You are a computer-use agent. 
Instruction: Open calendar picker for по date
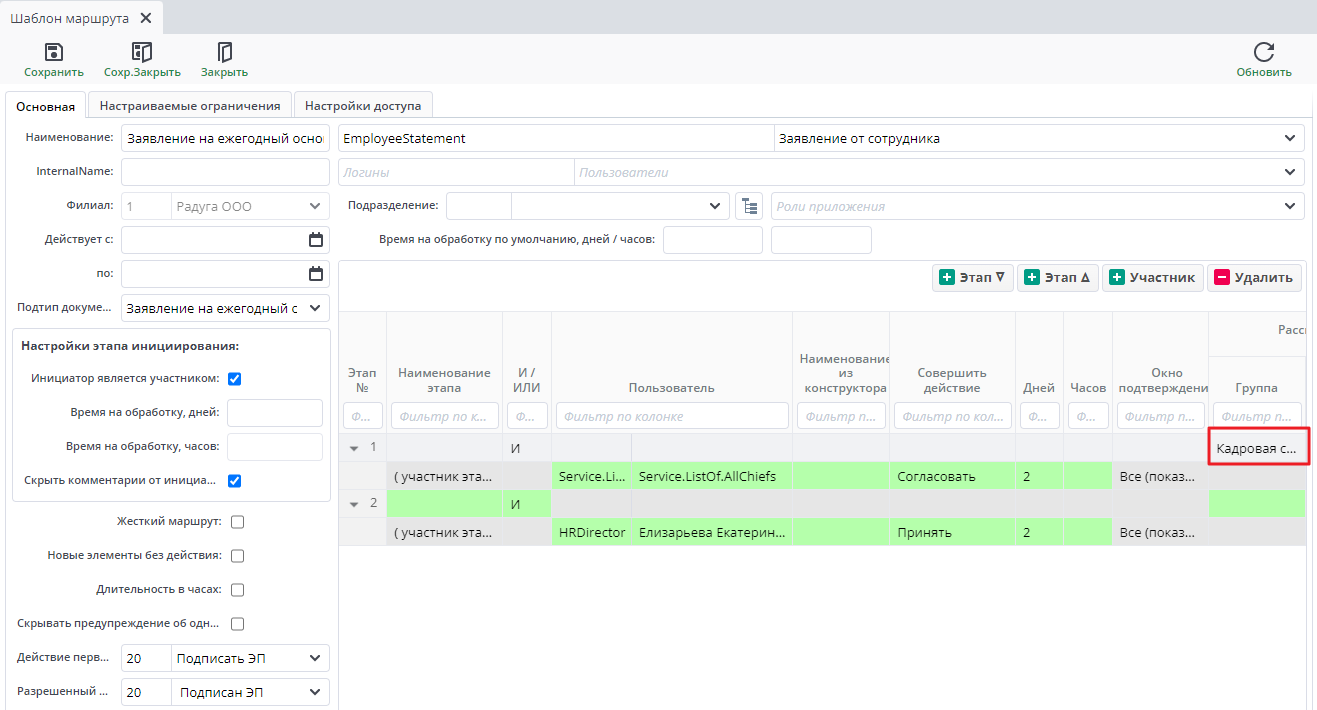point(316,273)
